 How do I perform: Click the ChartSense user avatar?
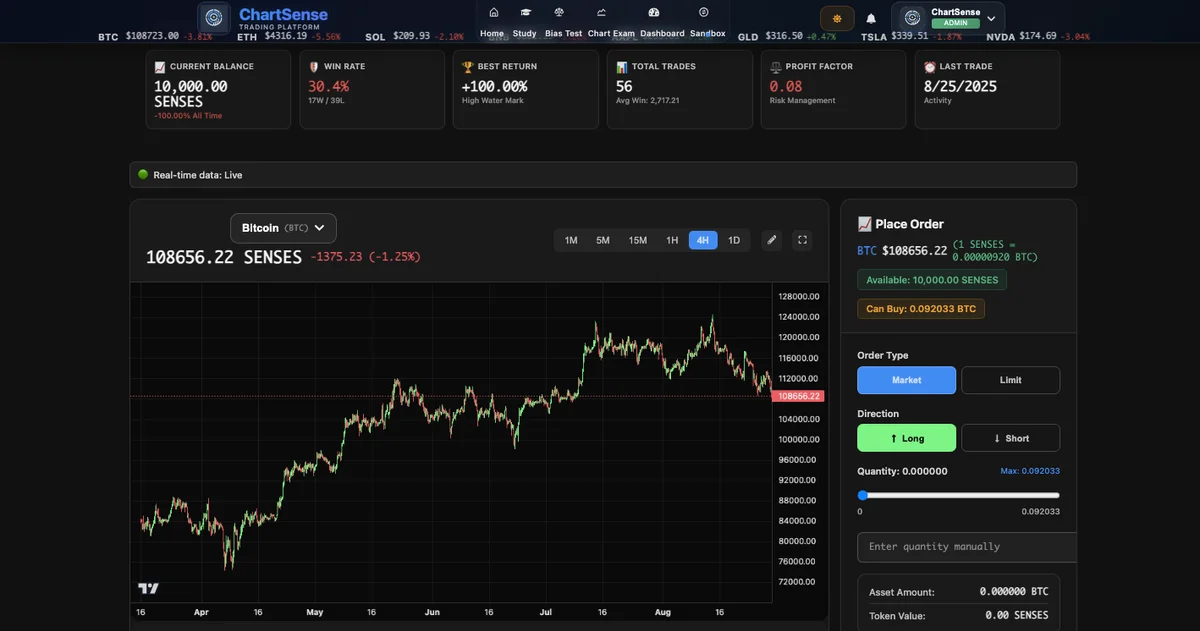click(x=911, y=18)
